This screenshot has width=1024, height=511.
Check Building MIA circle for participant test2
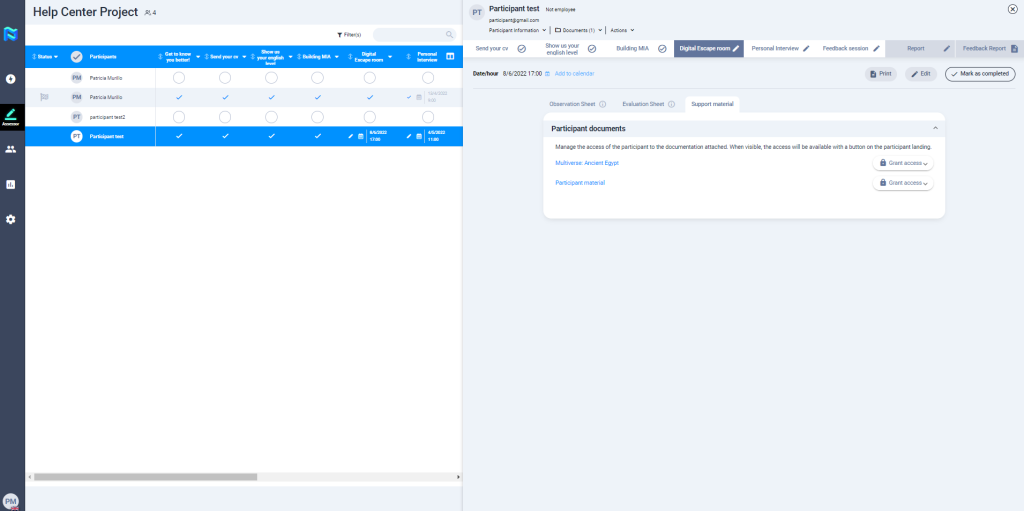317,117
